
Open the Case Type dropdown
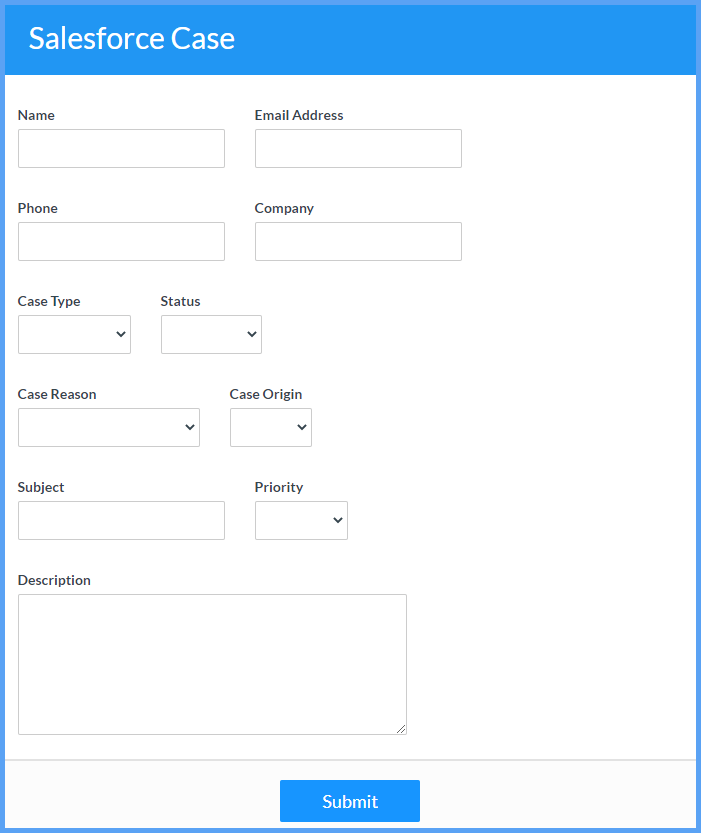74,334
